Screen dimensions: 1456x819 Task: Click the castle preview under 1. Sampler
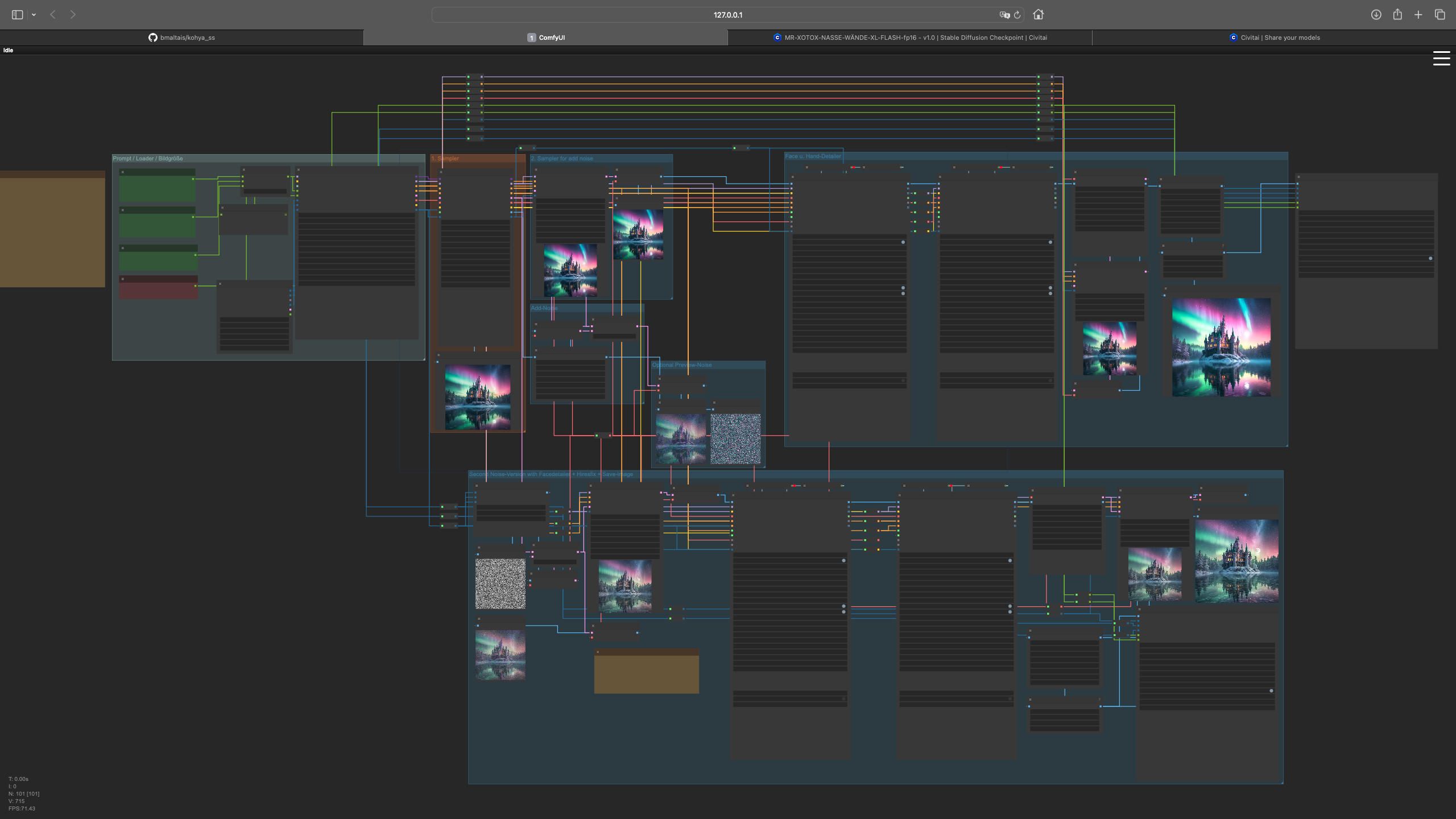(x=478, y=397)
